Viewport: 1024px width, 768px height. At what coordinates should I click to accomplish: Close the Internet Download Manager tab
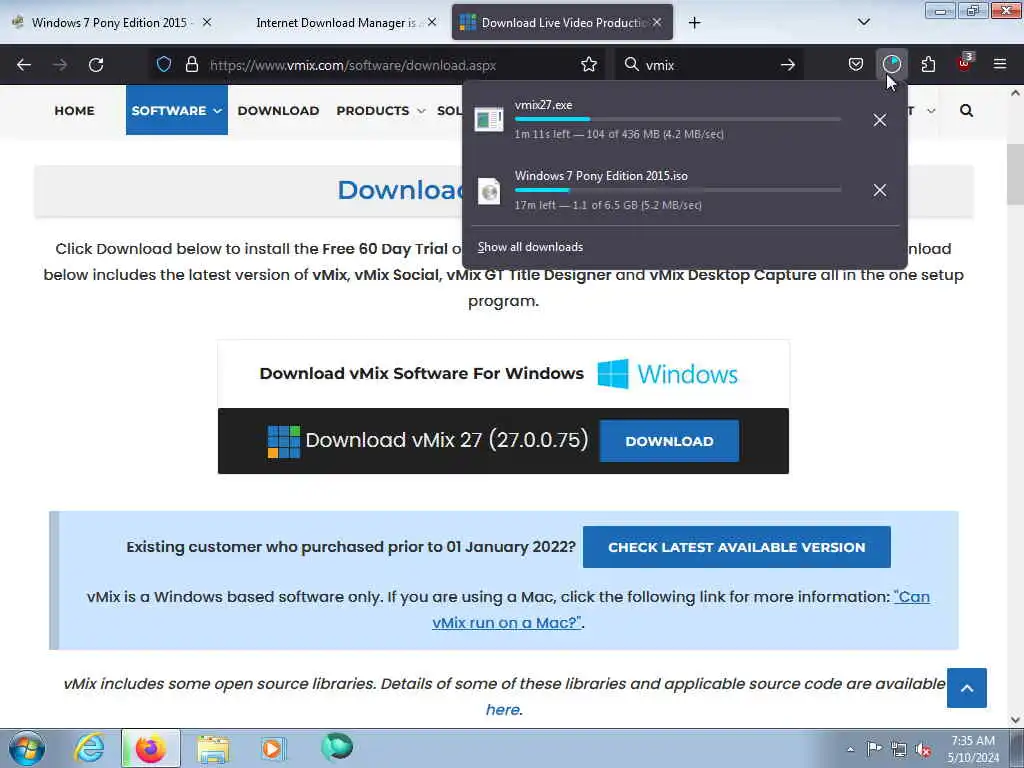tap(432, 22)
